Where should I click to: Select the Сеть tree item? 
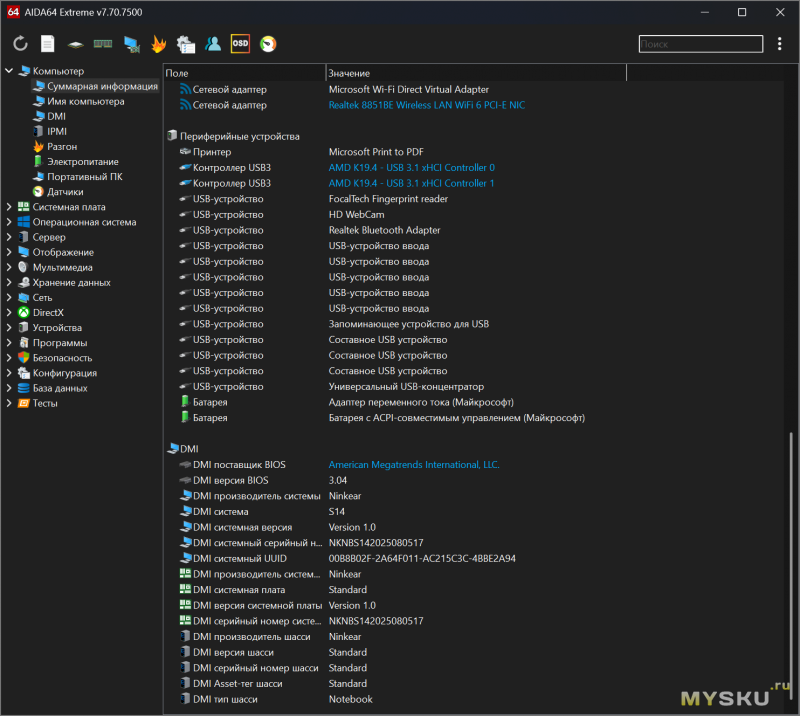35,298
